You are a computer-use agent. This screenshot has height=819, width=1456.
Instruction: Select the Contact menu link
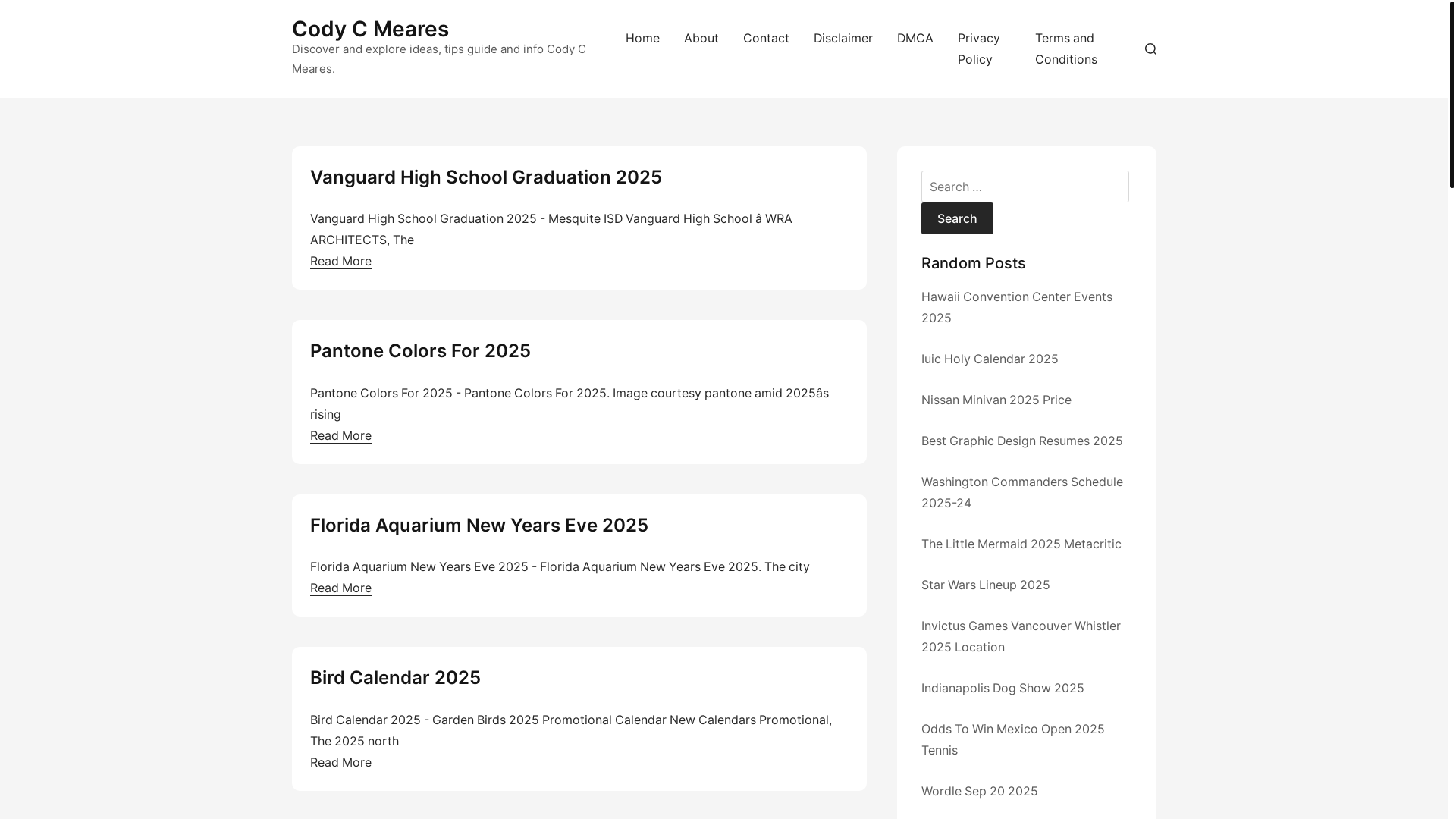[766, 38]
